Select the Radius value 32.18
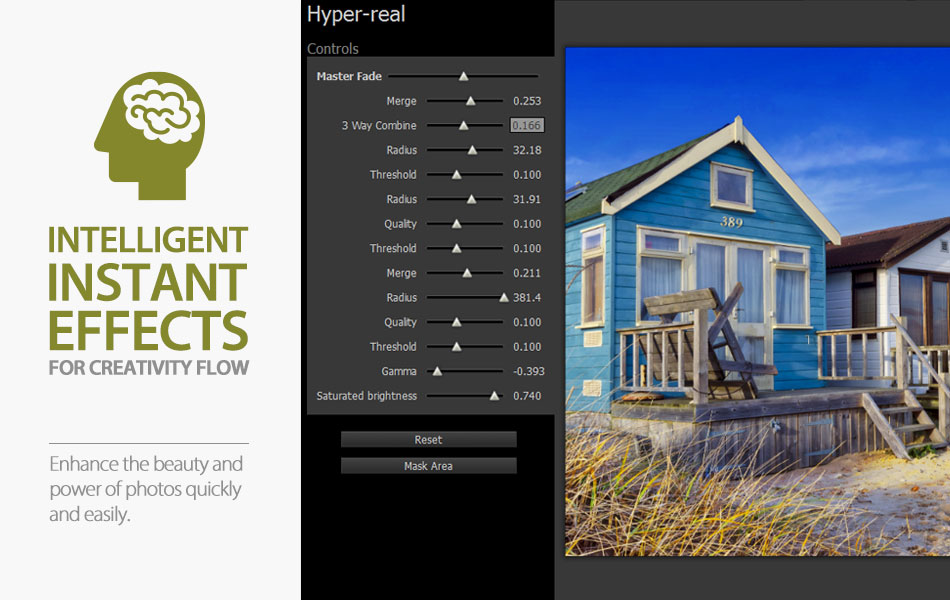Viewport: 950px width, 600px height. 527,150
